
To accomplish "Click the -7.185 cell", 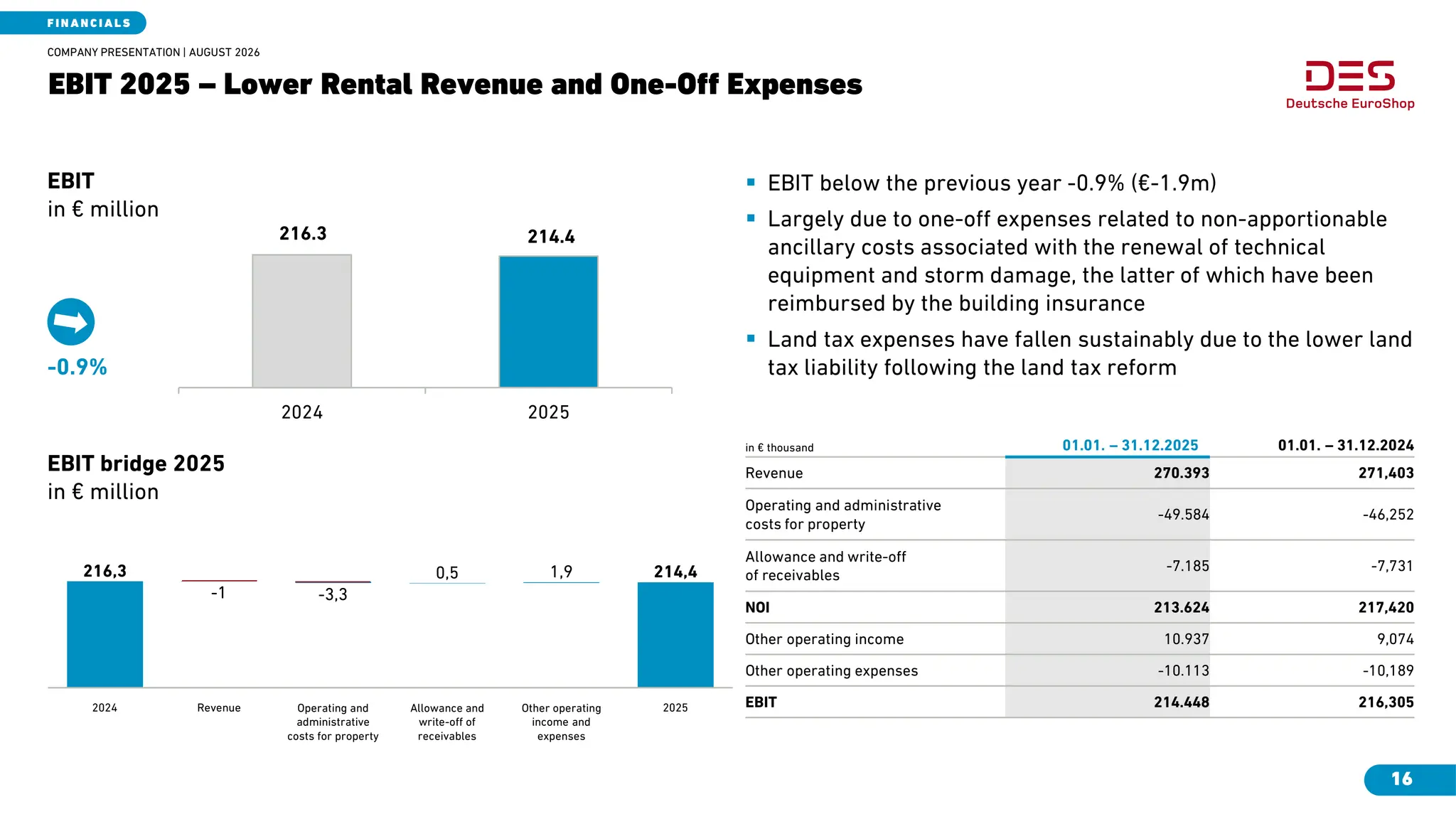I will [x=1187, y=567].
